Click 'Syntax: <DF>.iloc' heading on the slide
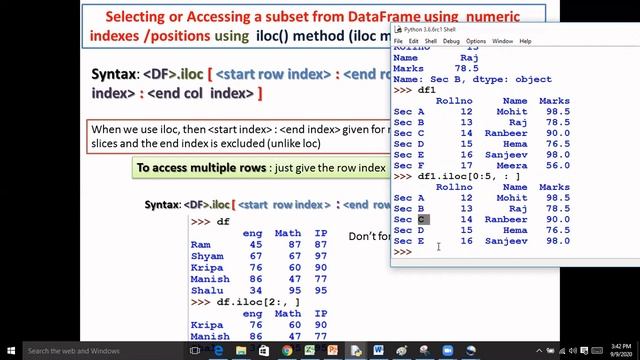The image size is (640, 360). point(147,74)
